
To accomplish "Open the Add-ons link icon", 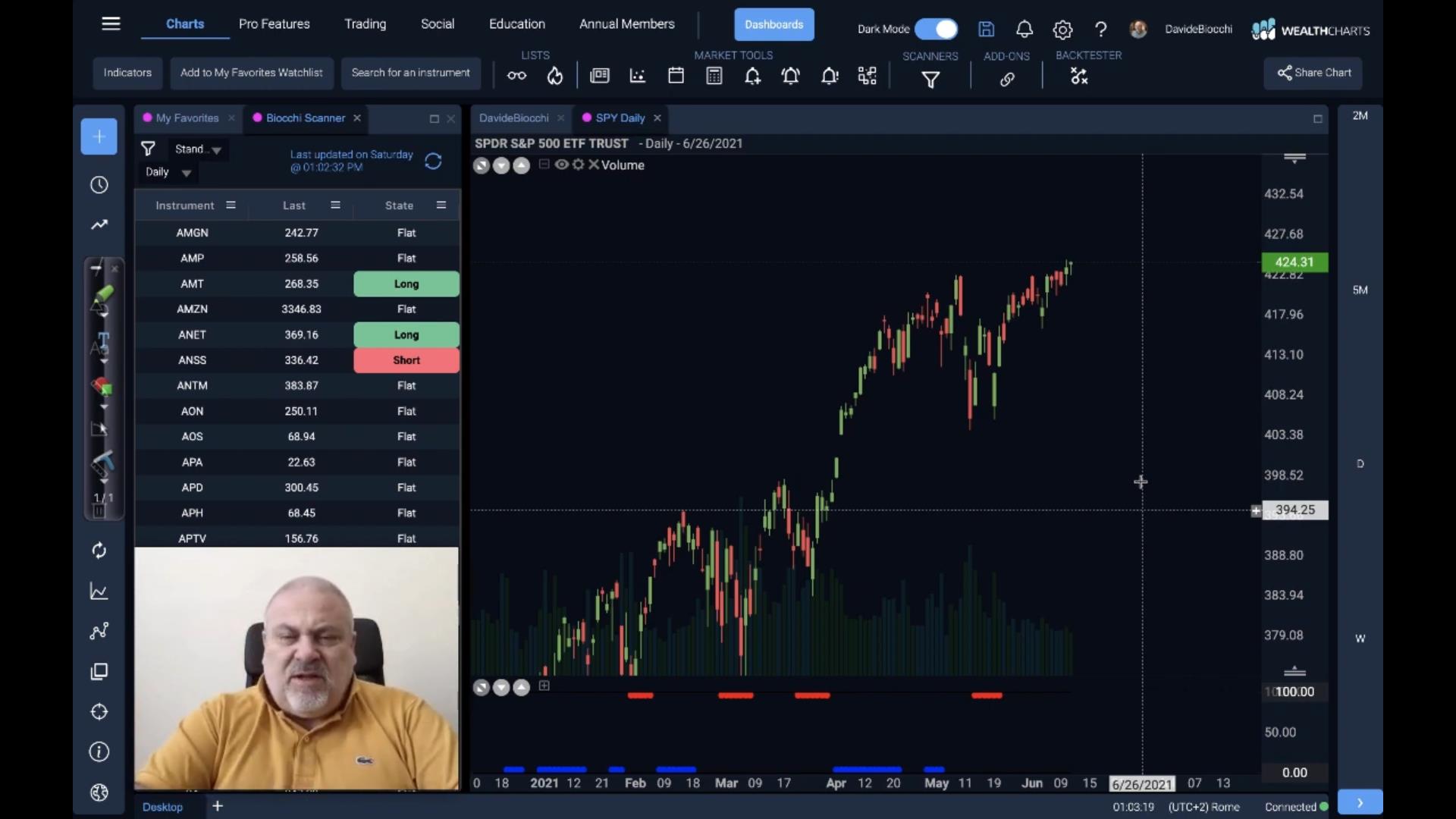I will [x=1007, y=79].
